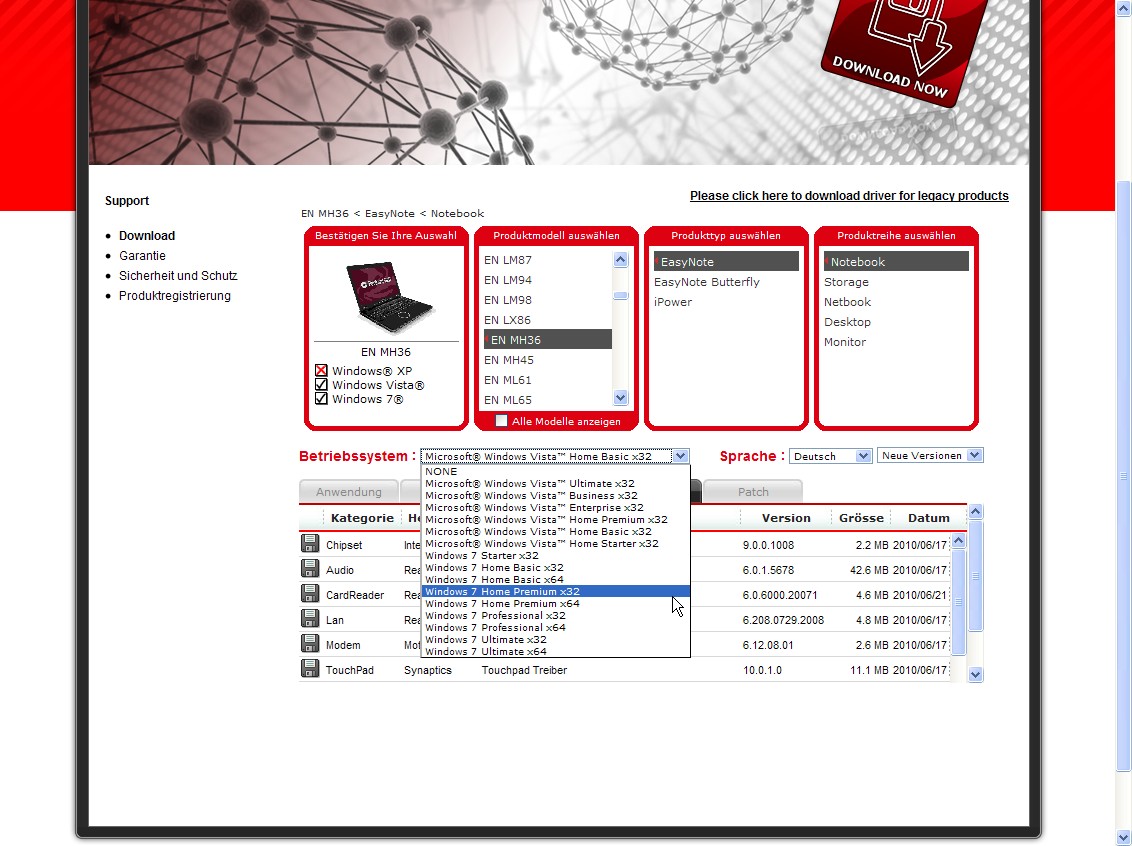Sort drivers by Datum column header
Viewport: 1132px width, 846px height.
(928, 518)
